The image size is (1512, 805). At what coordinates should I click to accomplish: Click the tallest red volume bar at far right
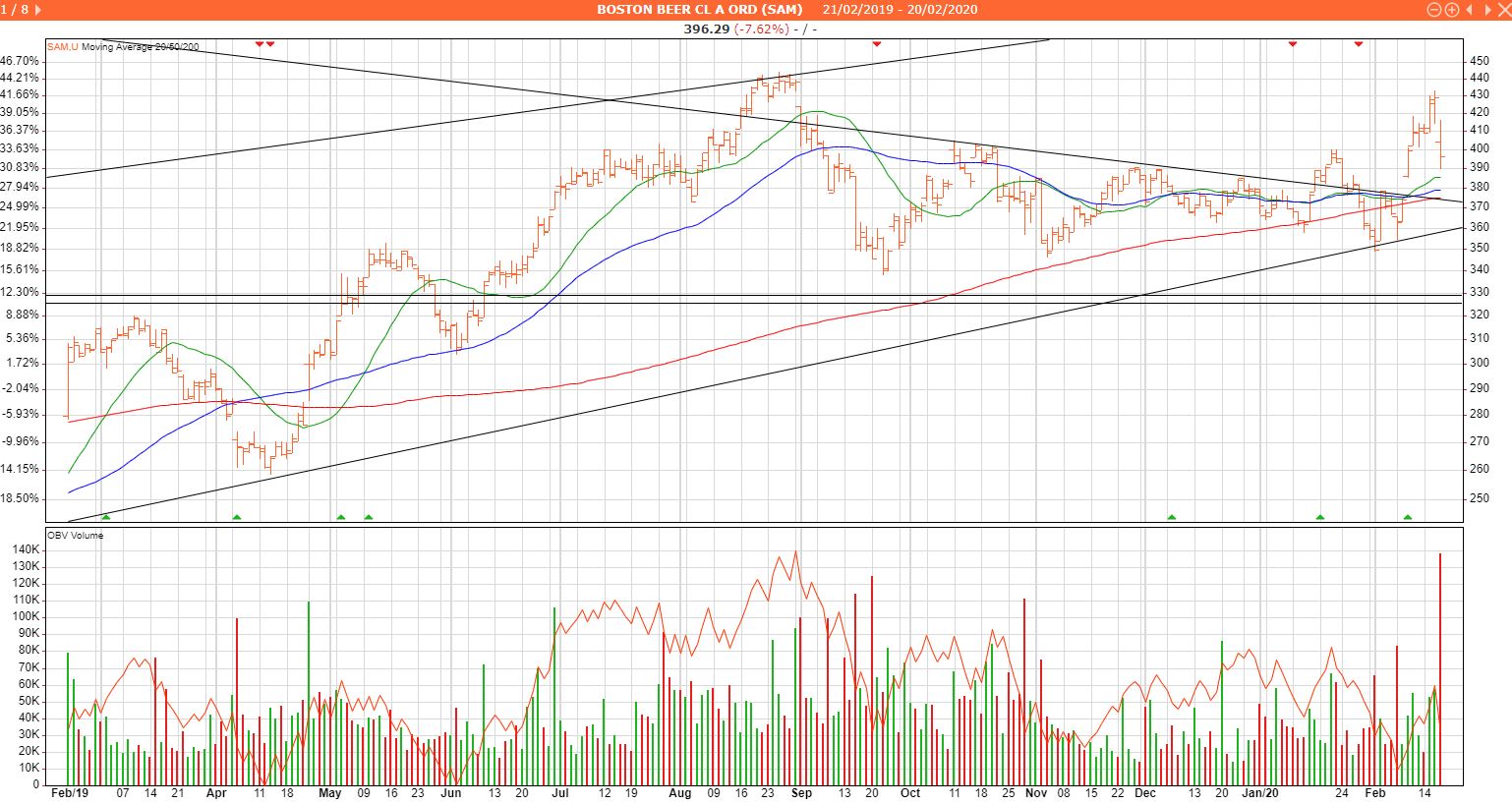point(1440,668)
